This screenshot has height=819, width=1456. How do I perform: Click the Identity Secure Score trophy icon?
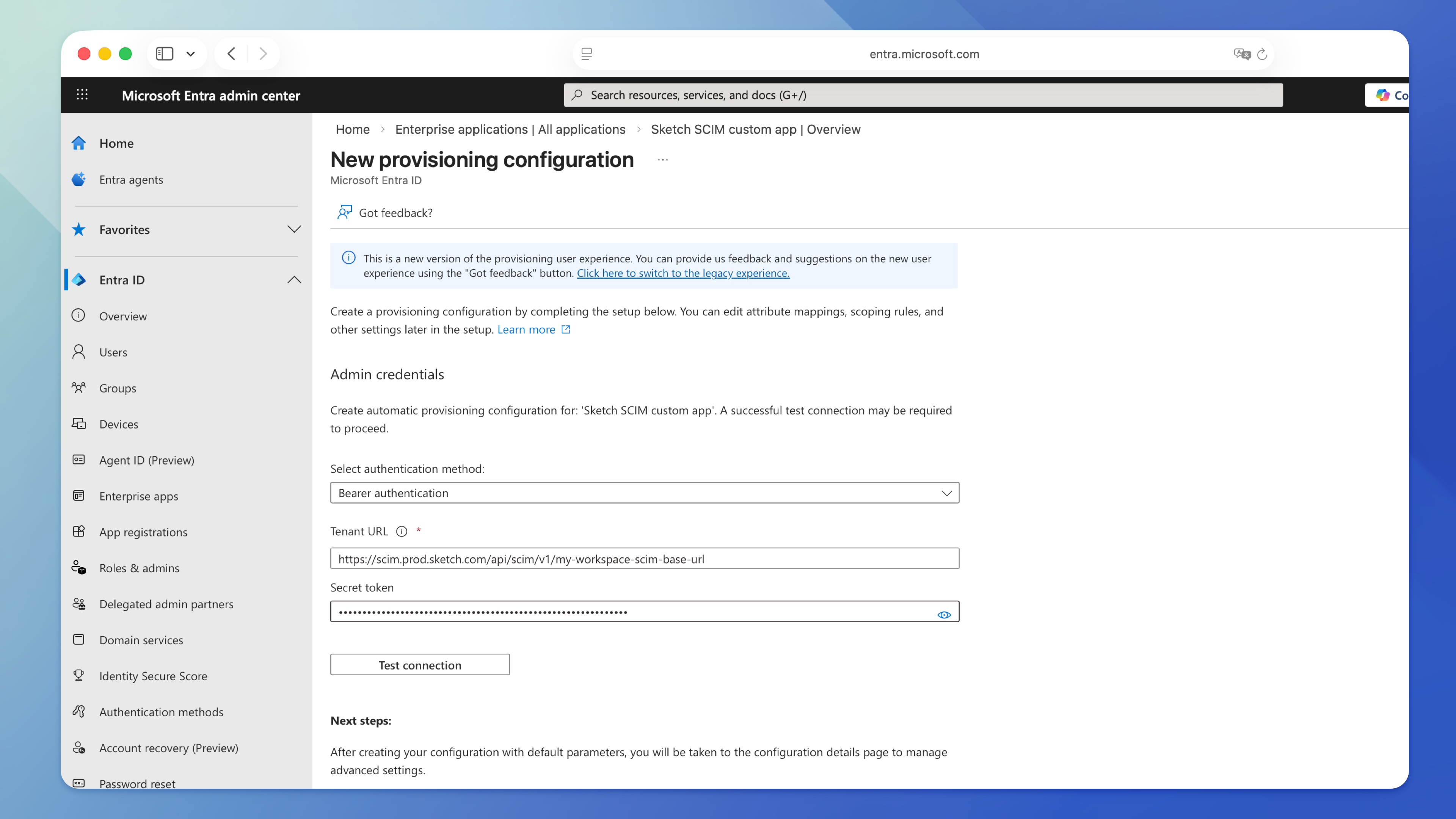click(78, 675)
